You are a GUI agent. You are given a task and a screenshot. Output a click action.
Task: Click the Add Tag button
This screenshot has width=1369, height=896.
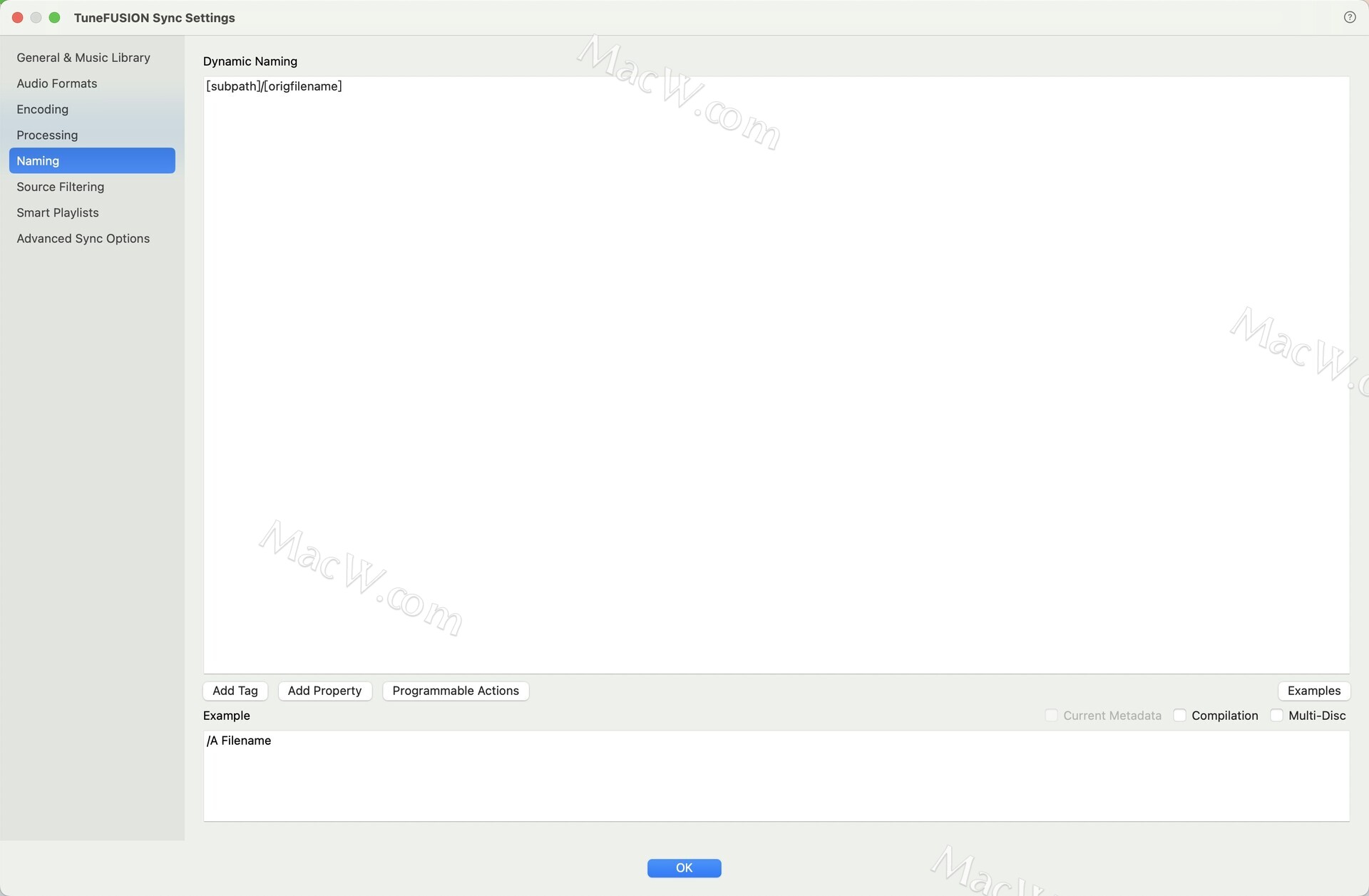point(235,691)
